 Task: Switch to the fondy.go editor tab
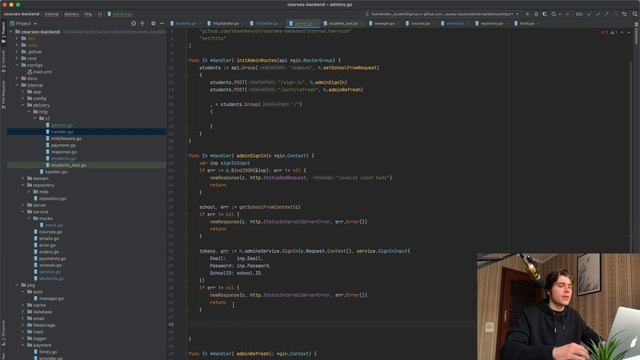(x=527, y=24)
